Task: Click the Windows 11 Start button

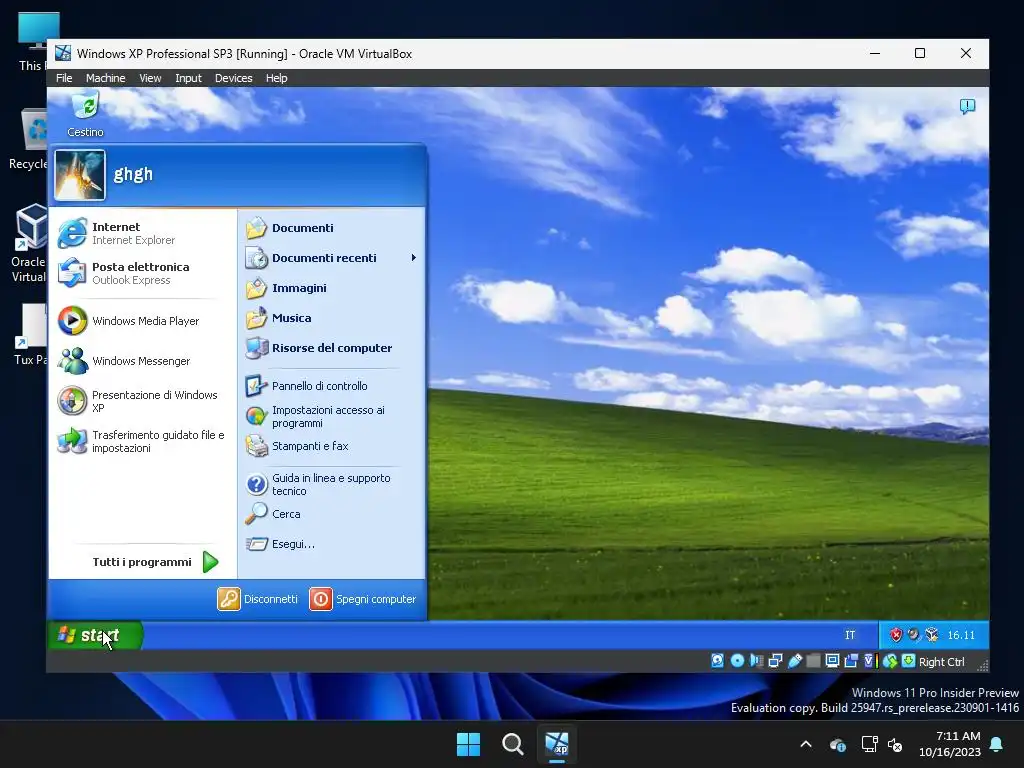Action: click(468, 744)
